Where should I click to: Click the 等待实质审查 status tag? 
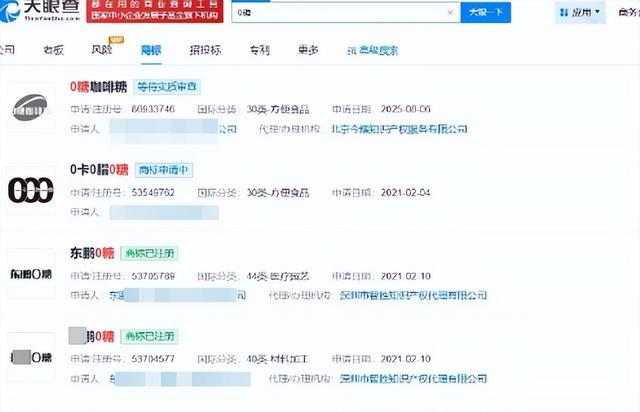167,87
